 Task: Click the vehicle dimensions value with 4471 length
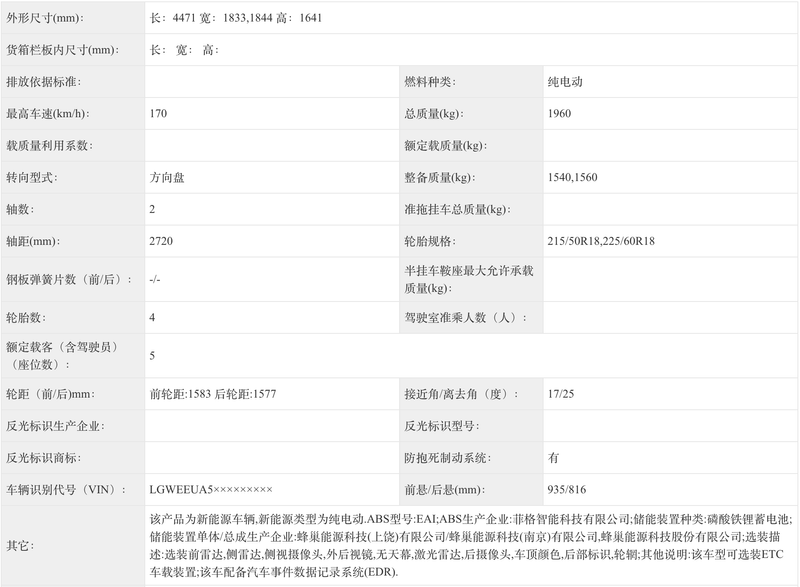pos(235,18)
